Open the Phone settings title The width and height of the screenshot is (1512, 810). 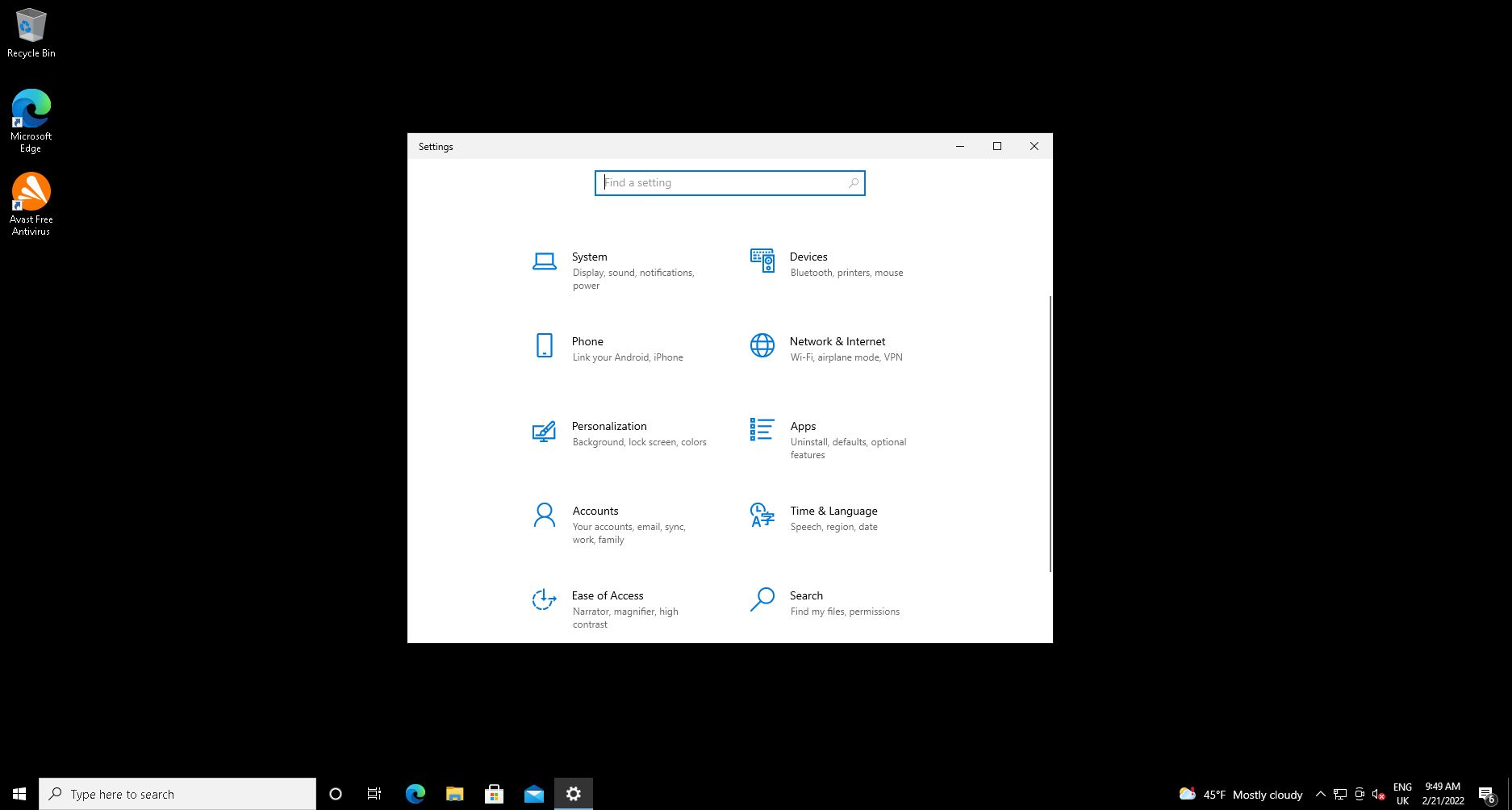[587, 341]
